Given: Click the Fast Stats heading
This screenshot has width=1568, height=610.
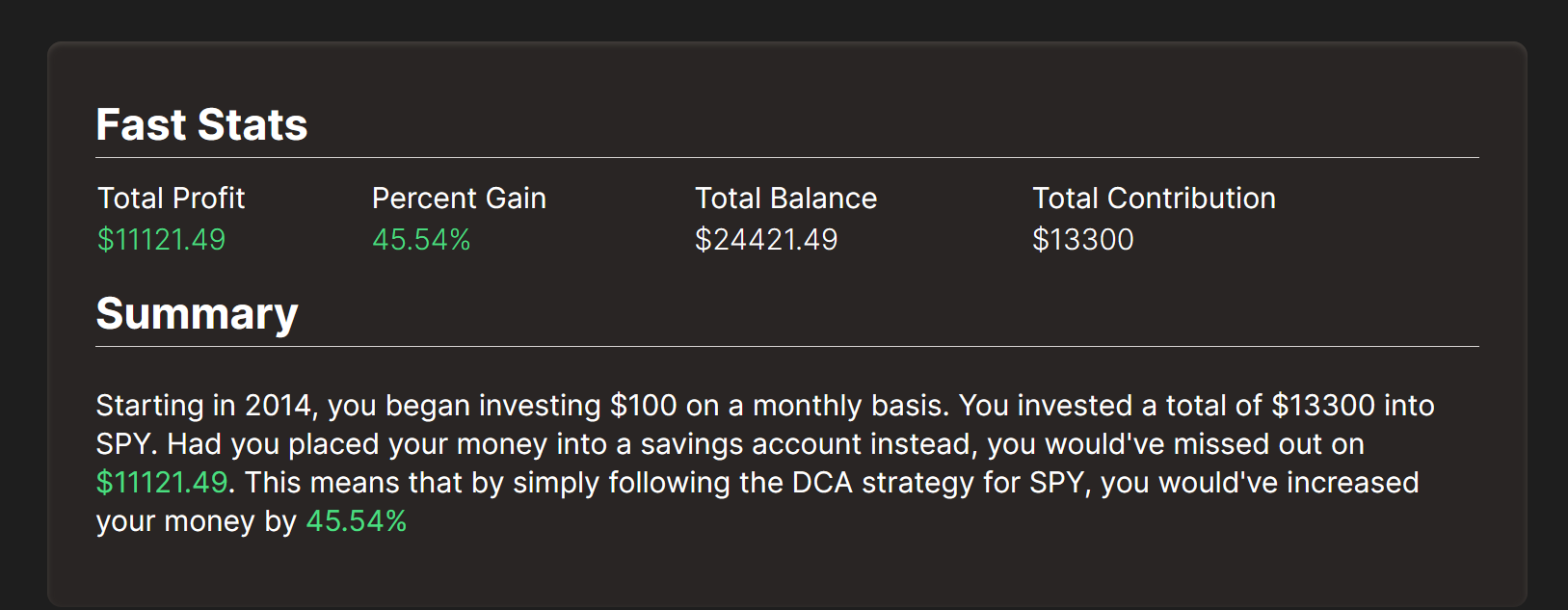Looking at the screenshot, I should tap(201, 125).
